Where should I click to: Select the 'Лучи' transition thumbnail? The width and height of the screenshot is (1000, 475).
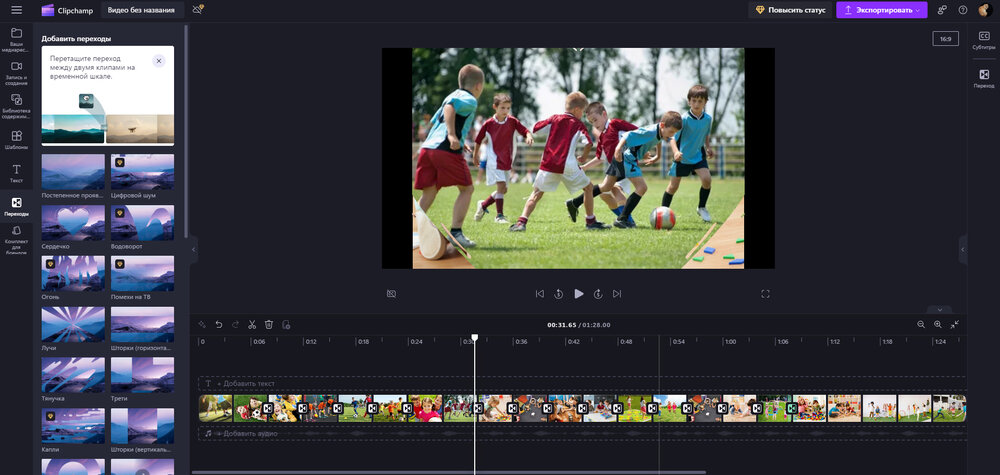click(x=73, y=325)
